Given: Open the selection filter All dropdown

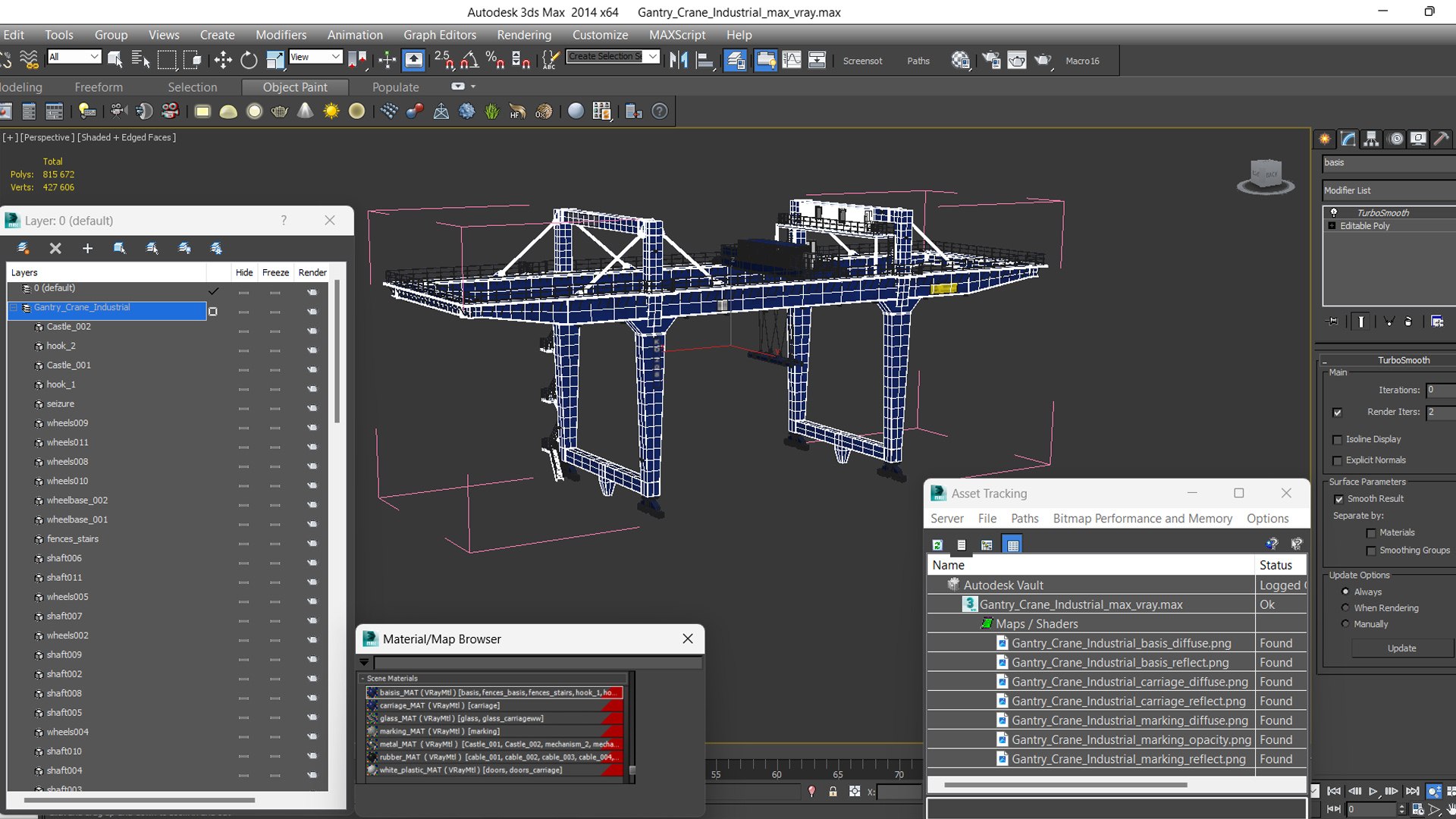Looking at the screenshot, I should click(x=74, y=57).
